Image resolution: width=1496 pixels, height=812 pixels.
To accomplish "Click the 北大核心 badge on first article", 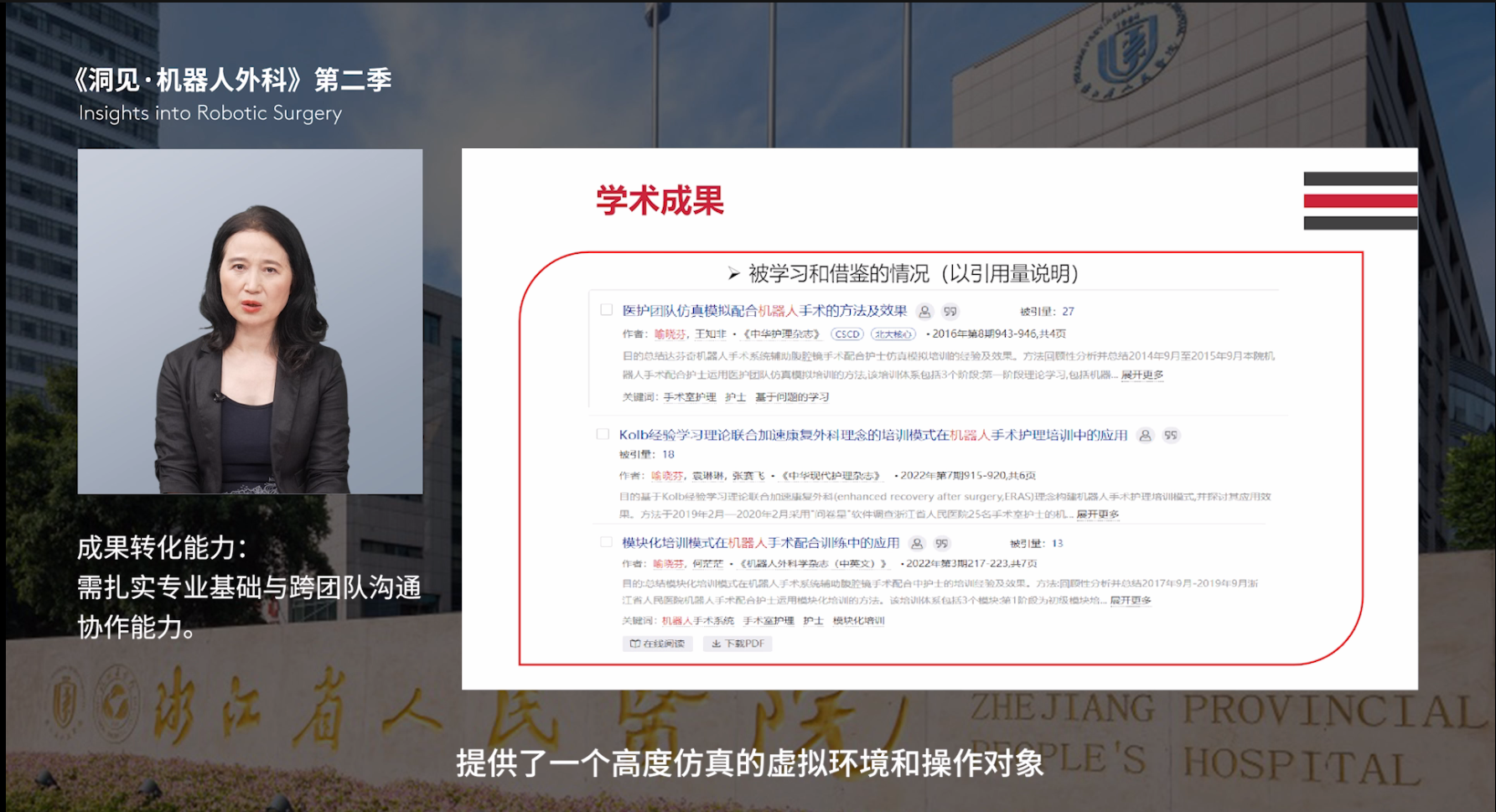I will click(893, 334).
